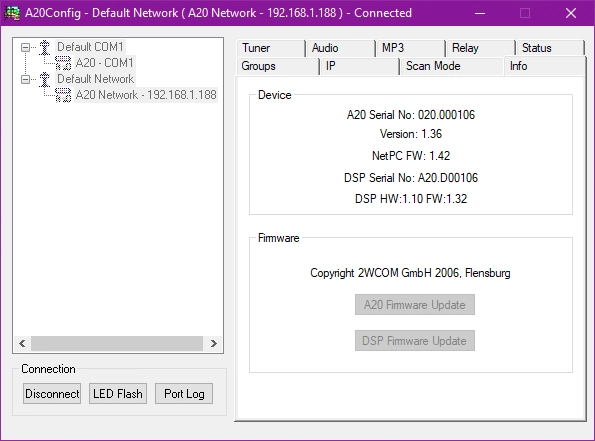Open the Audio tab
This screenshot has width=595, height=441.
click(340, 48)
